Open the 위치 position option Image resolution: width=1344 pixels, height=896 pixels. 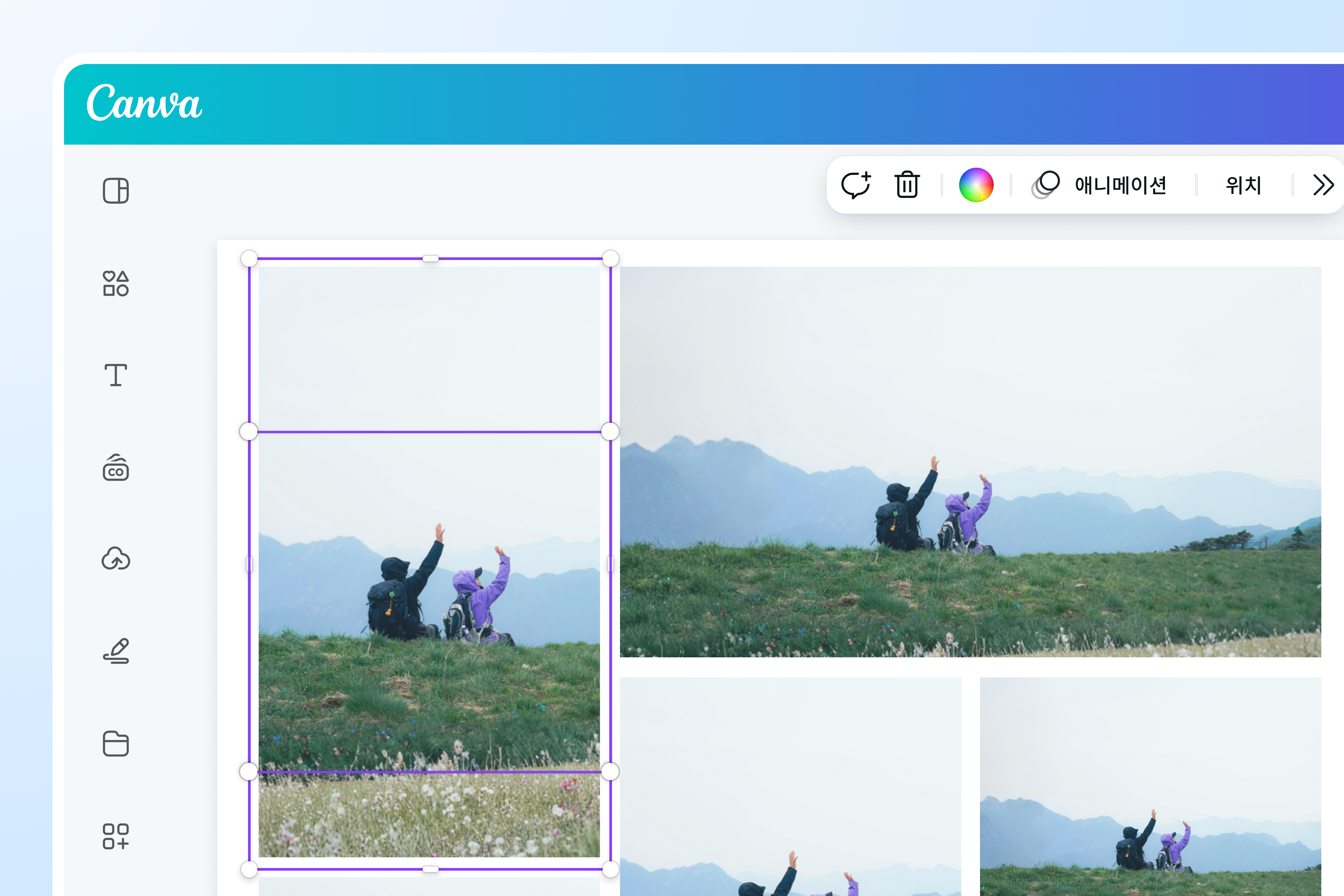1243,185
